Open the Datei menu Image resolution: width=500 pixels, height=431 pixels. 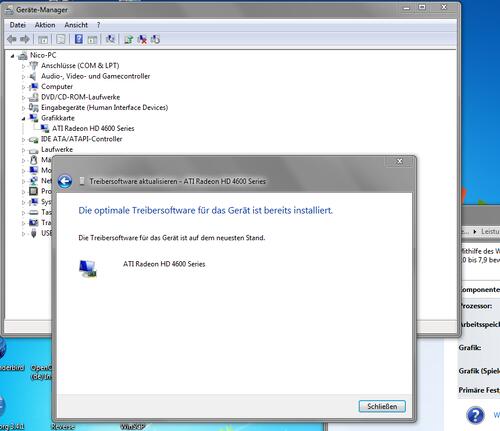tap(18, 25)
